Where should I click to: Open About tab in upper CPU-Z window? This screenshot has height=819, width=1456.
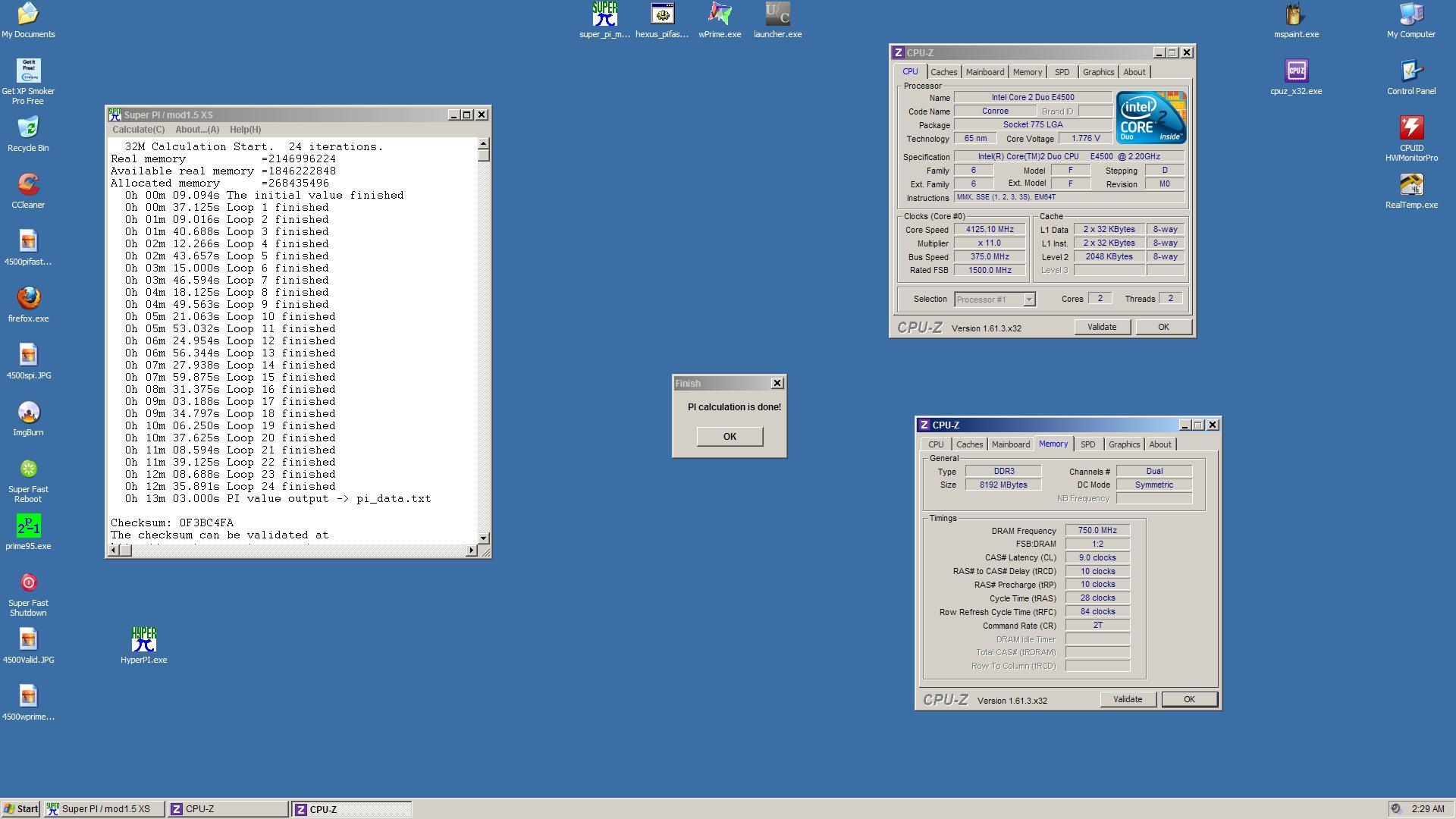[x=1134, y=72]
